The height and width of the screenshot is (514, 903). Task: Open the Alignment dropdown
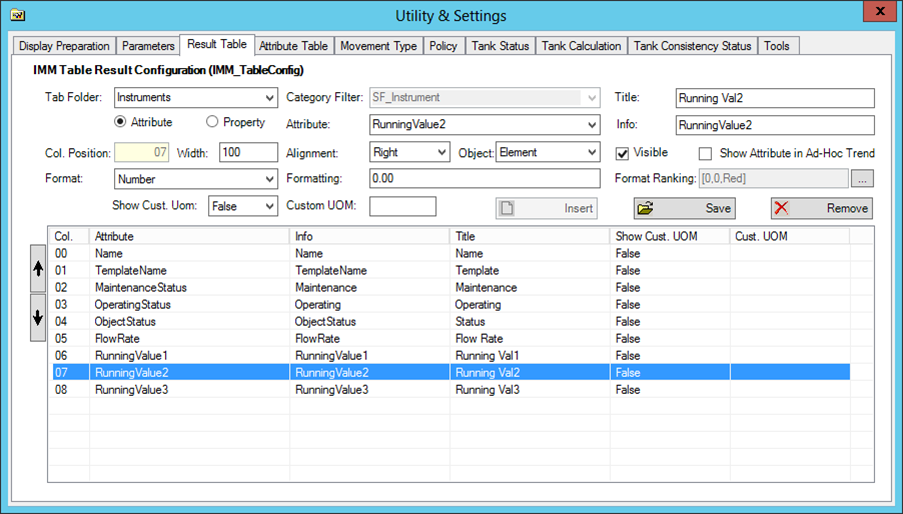tap(442, 153)
